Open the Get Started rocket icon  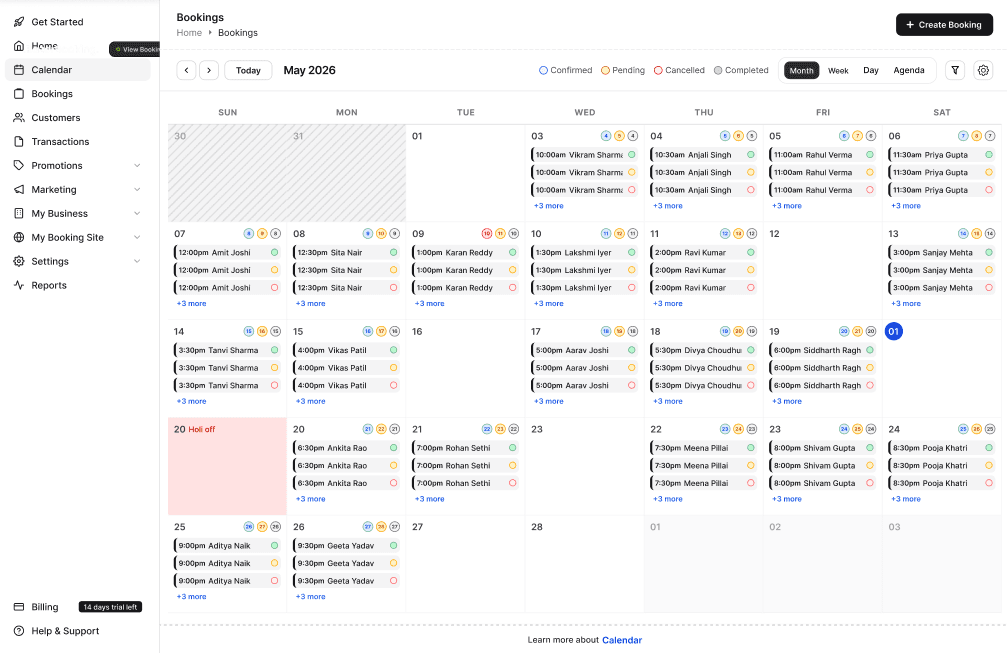[x=19, y=22]
